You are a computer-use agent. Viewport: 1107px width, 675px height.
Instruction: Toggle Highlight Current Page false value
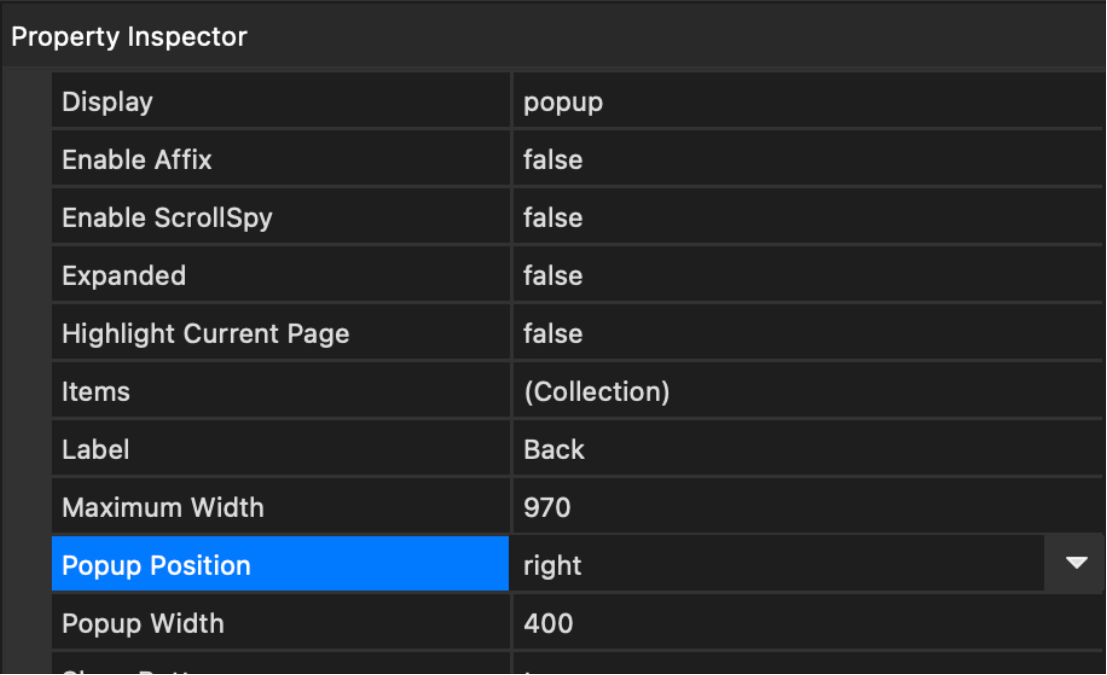553,333
